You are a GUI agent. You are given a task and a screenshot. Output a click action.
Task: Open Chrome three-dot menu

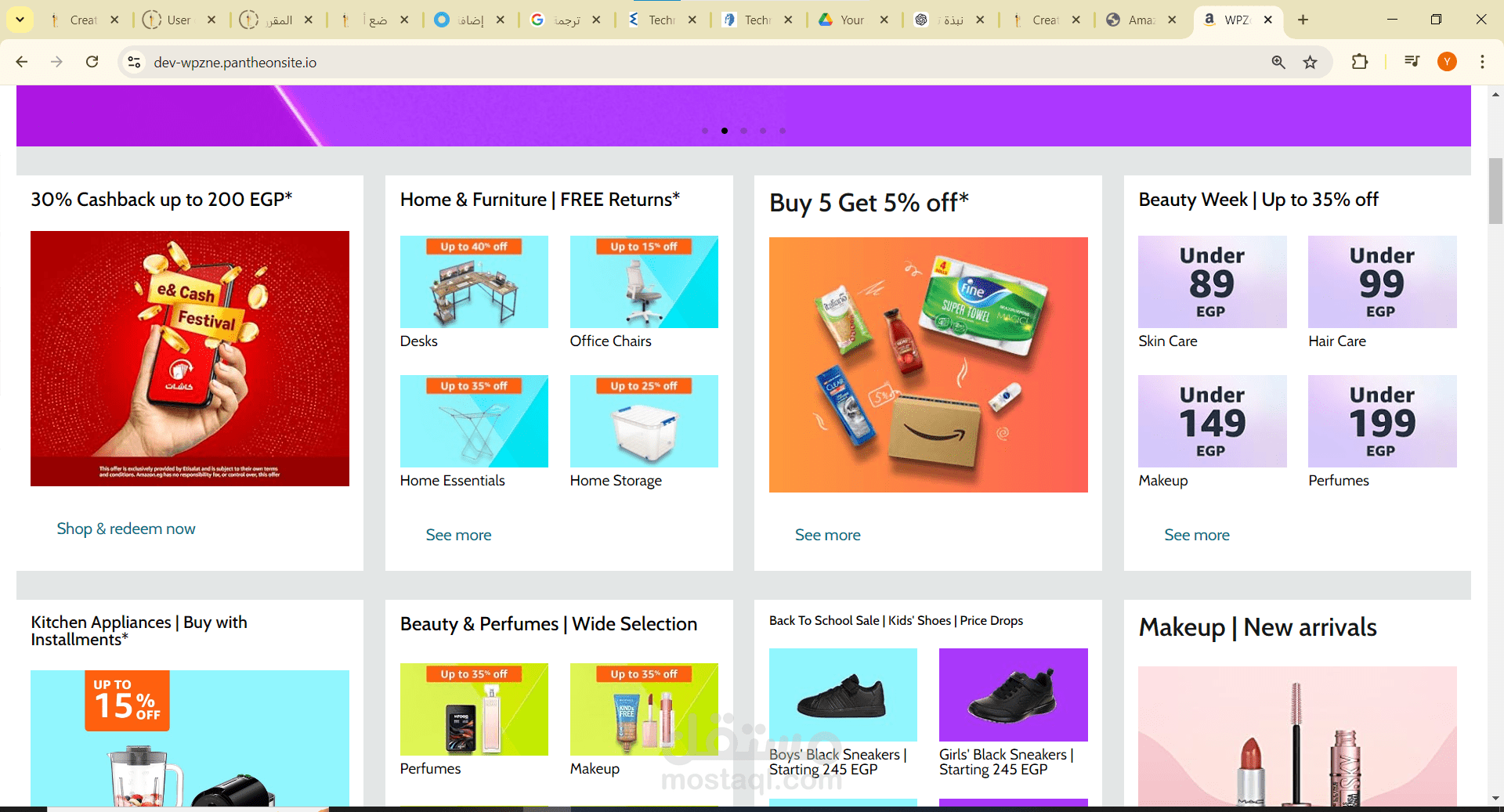click(1482, 62)
